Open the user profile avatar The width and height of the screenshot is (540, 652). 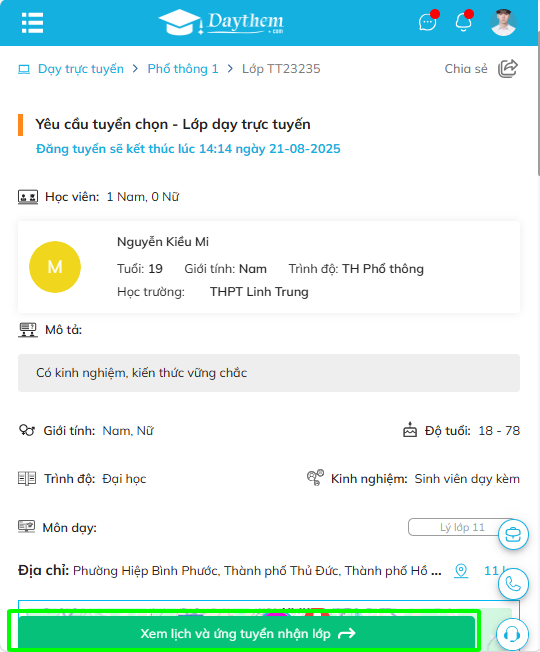(503, 22)
